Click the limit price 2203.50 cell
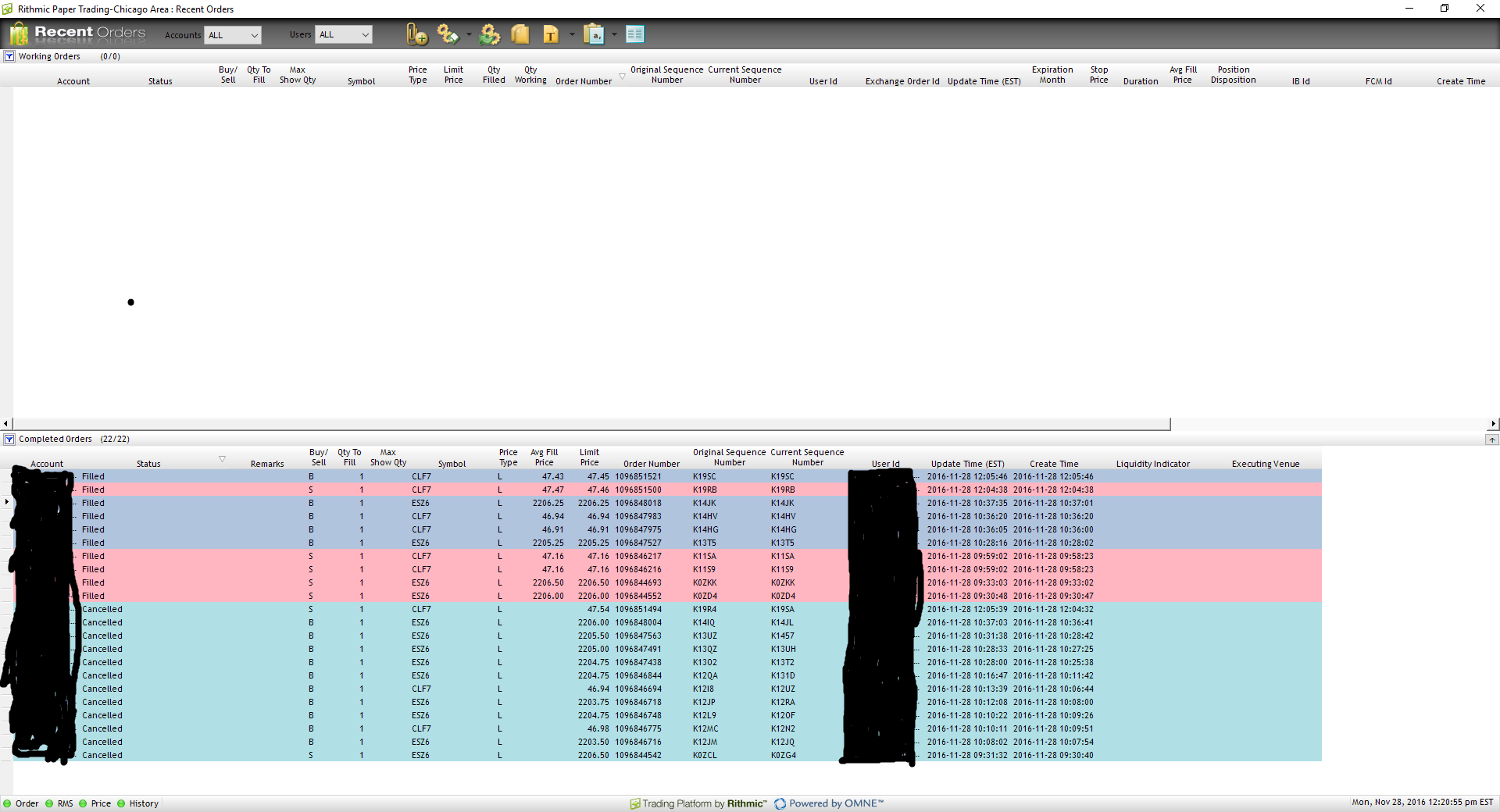1500x812 pixels. point(593,742)
